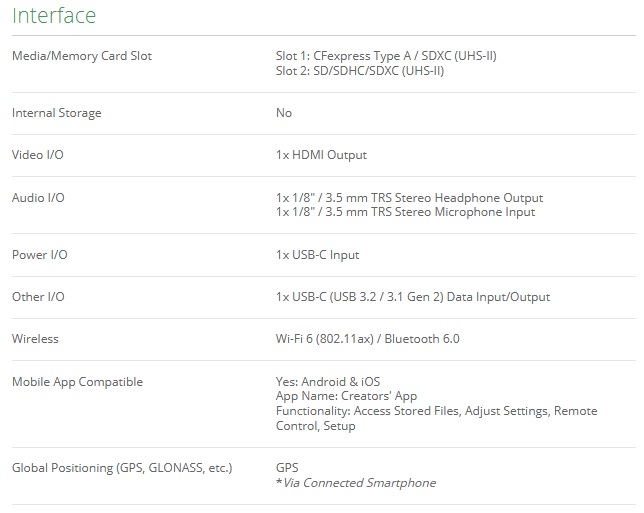This screenshot has width=644, height=513.
Task: Click the 1x USB-C Input value
Action: point(317,255)
